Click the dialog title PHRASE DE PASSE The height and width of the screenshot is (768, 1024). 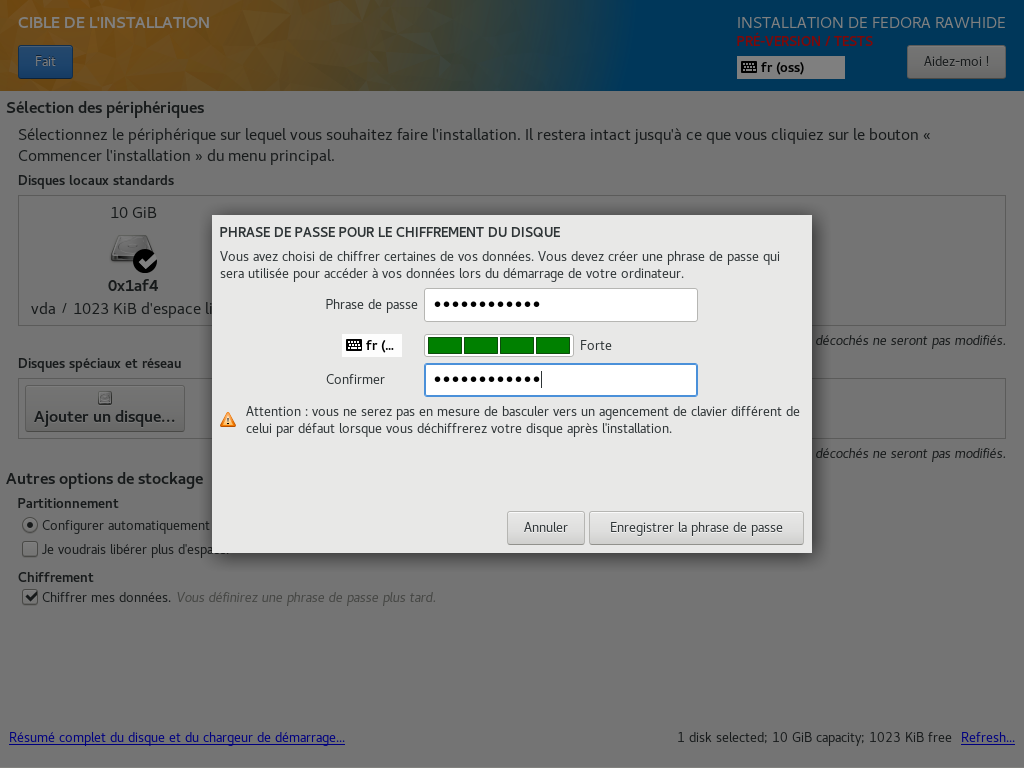point(390,232)
